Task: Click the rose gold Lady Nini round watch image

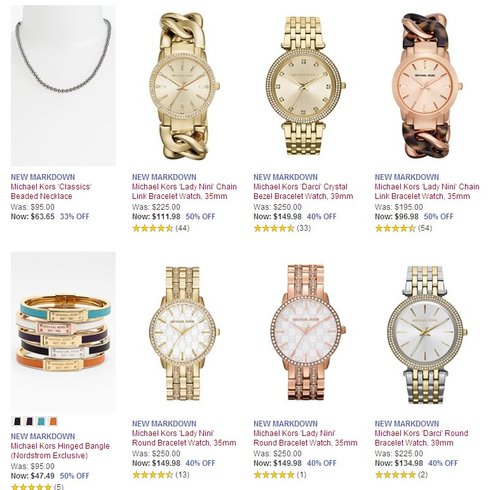Action: coord(306,332)
